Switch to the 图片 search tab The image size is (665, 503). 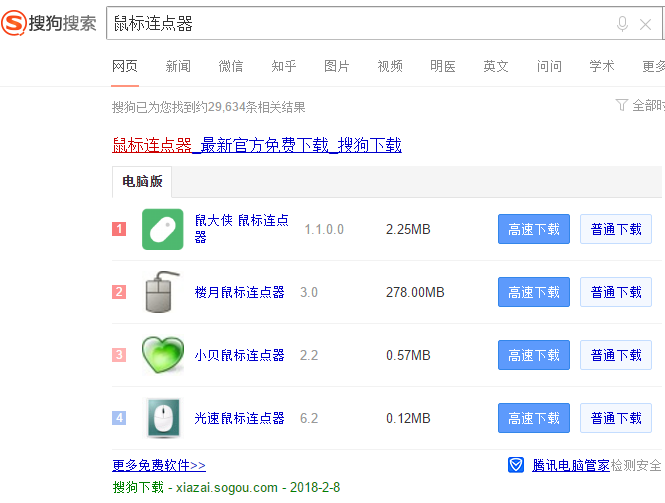tap(337, 66)
